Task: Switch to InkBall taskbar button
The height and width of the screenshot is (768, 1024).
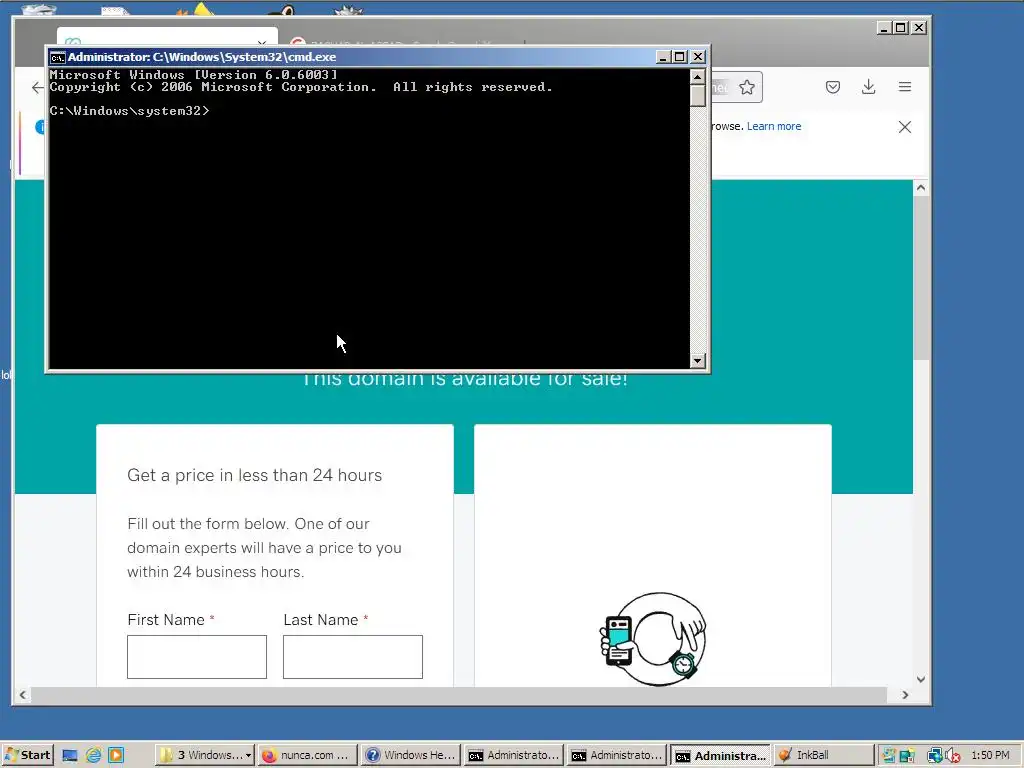Action: pos(824,756)
